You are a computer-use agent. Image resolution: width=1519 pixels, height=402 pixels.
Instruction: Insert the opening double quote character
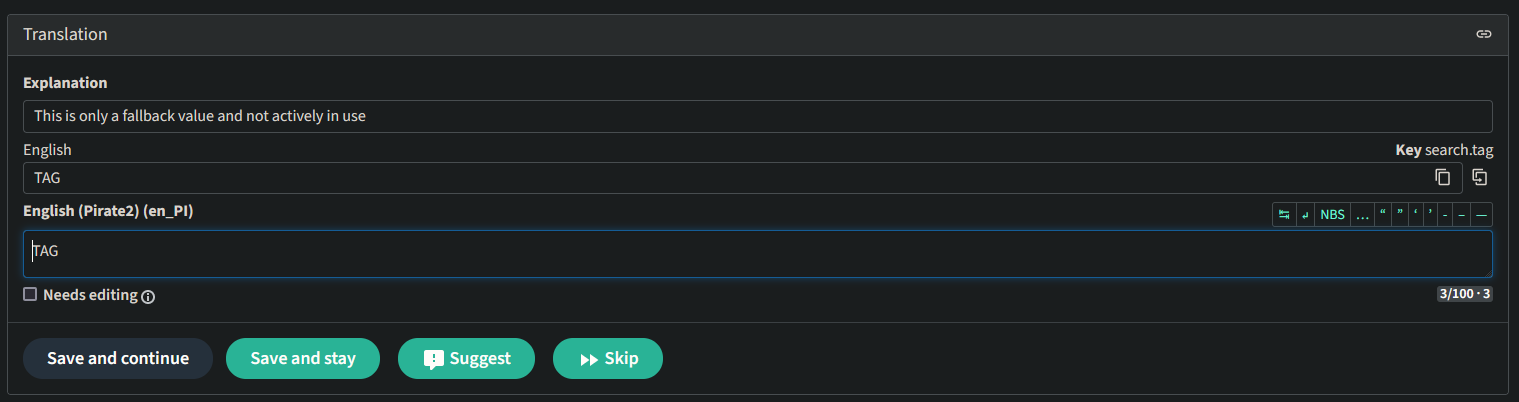[1383, 214]
